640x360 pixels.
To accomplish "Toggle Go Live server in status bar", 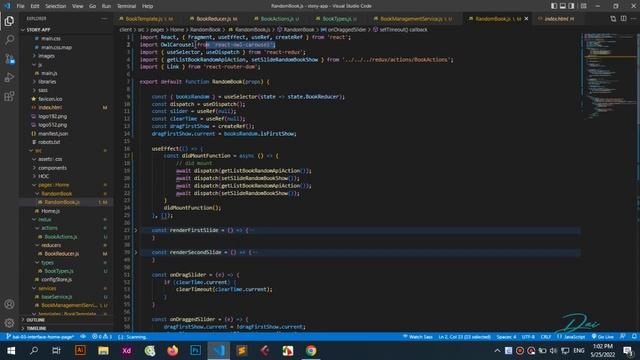I will [602, 337].
